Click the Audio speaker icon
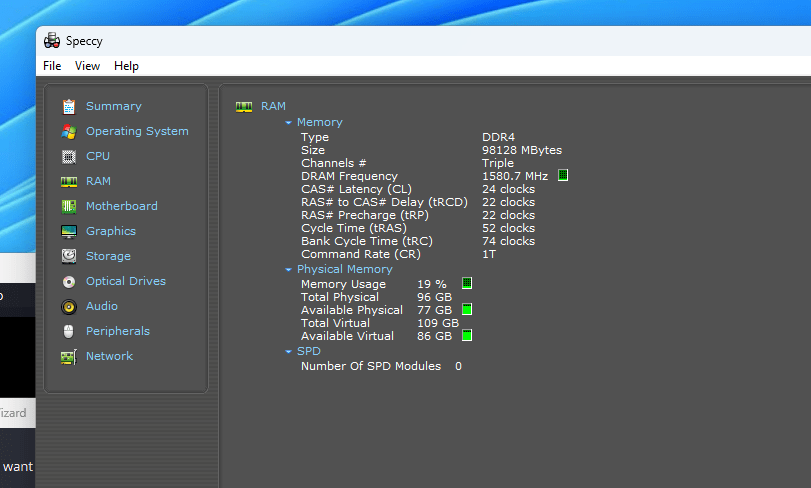Screen dimensions: 811x488 69,307
